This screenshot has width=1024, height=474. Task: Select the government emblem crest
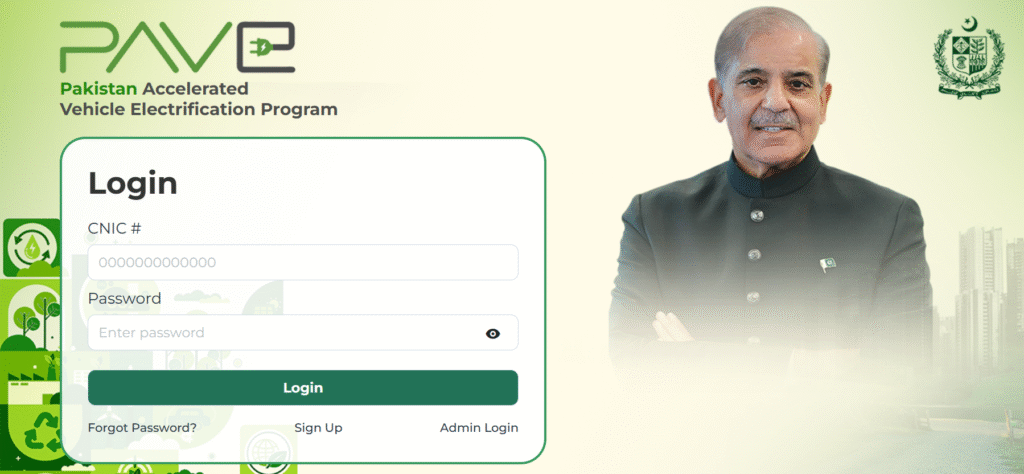(969, 58)
